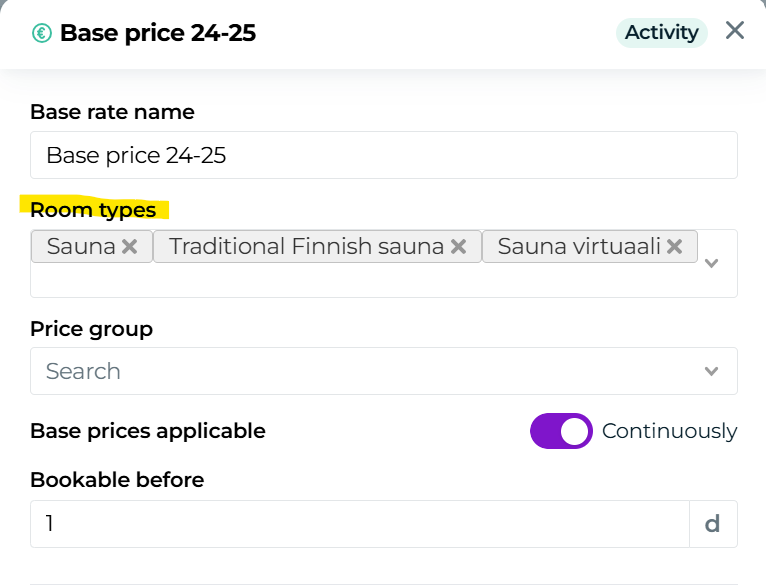766x587 pixels.
Task: Click the Base prices applicable label
Action: pyautogui.click(x=148, y=431)
